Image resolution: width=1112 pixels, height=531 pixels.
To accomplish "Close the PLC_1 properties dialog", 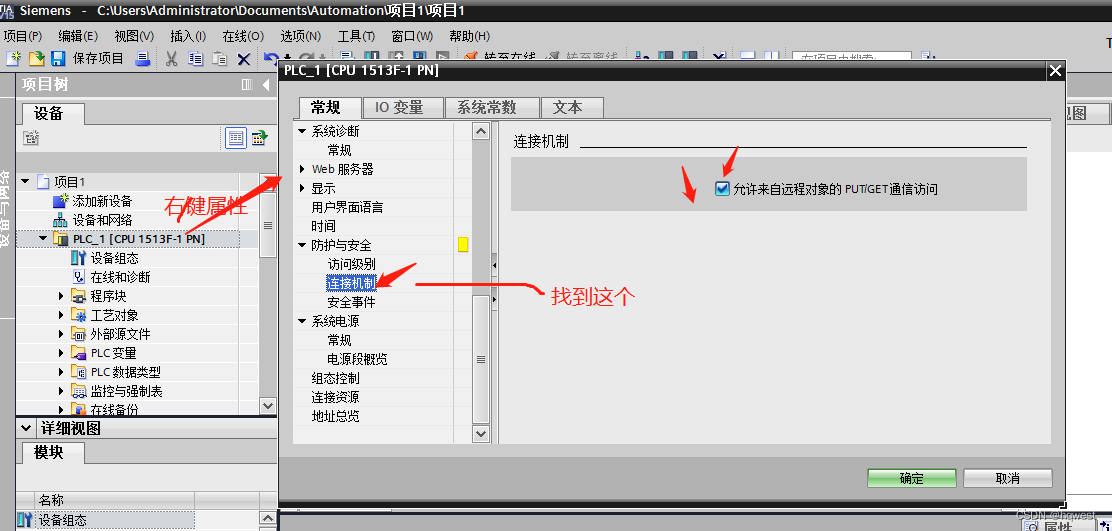I will (1055, 70).
